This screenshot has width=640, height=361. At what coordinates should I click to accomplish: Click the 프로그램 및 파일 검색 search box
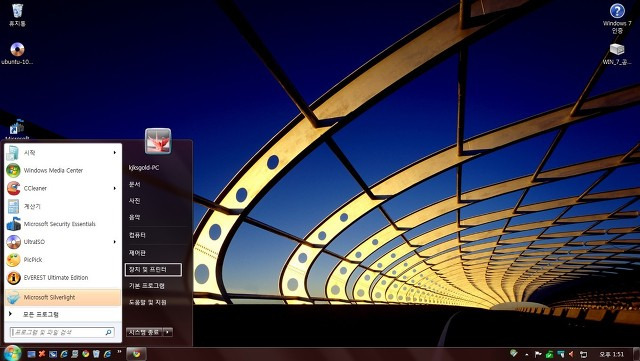click(x=62, y=332)
